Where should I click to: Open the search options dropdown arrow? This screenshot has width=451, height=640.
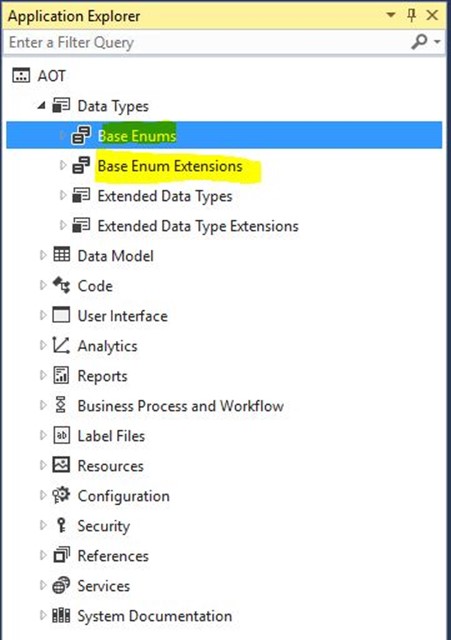(438, 42)
